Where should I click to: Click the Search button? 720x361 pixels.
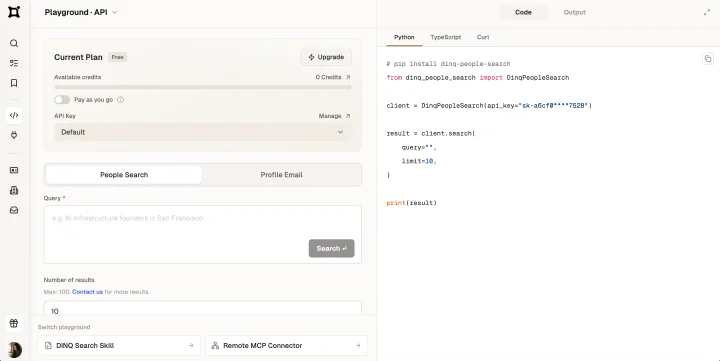click(x=332, y=248)
